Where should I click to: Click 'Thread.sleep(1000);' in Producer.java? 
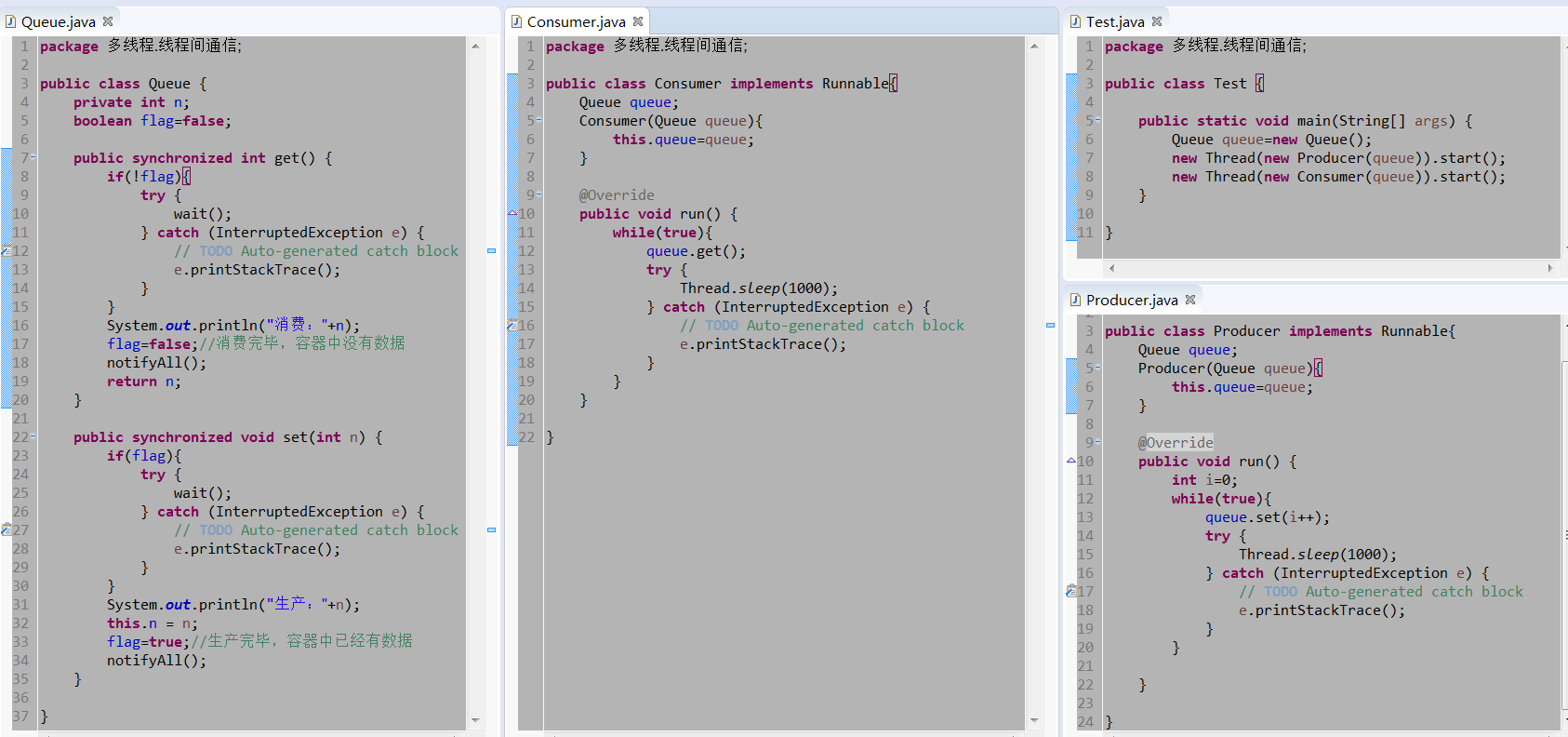(1318, 554)
